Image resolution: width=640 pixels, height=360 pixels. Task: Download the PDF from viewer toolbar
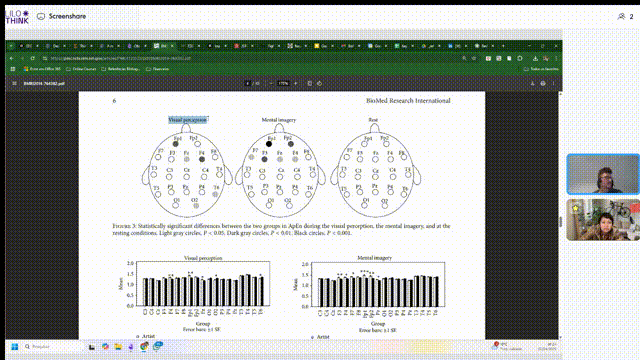point(532,83)
